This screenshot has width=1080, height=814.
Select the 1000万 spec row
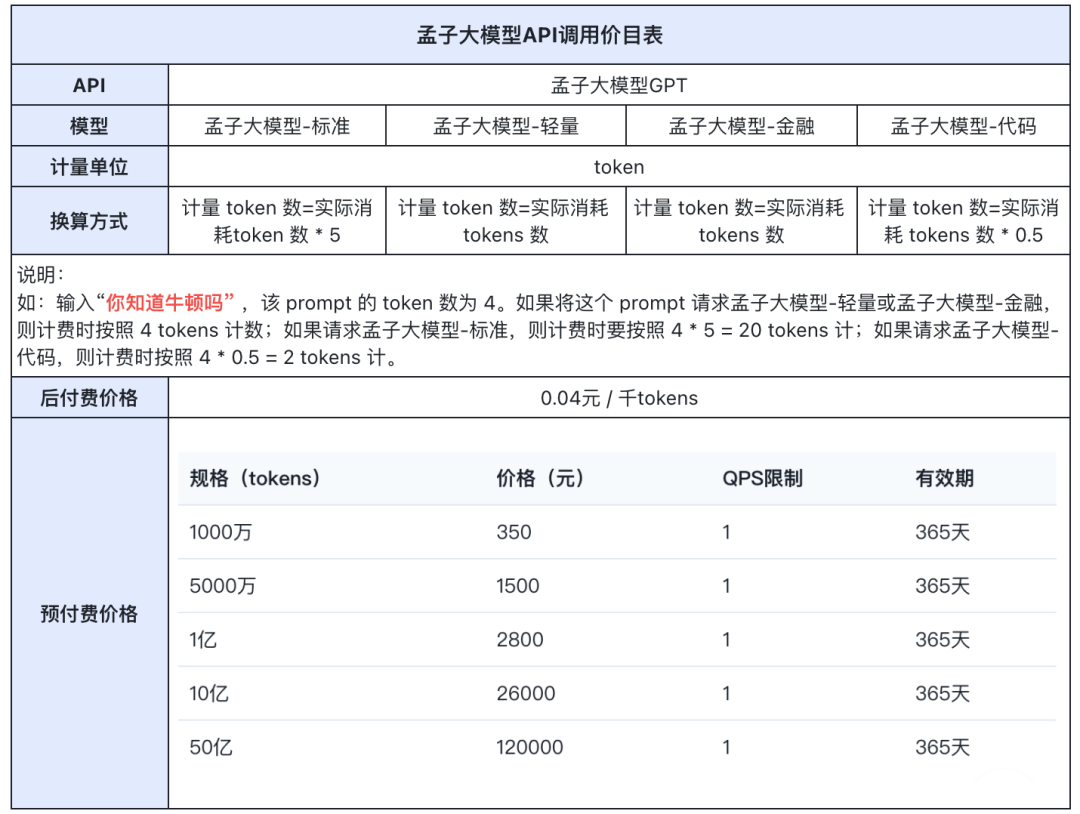pyautogui.click(x=617, y=532)
